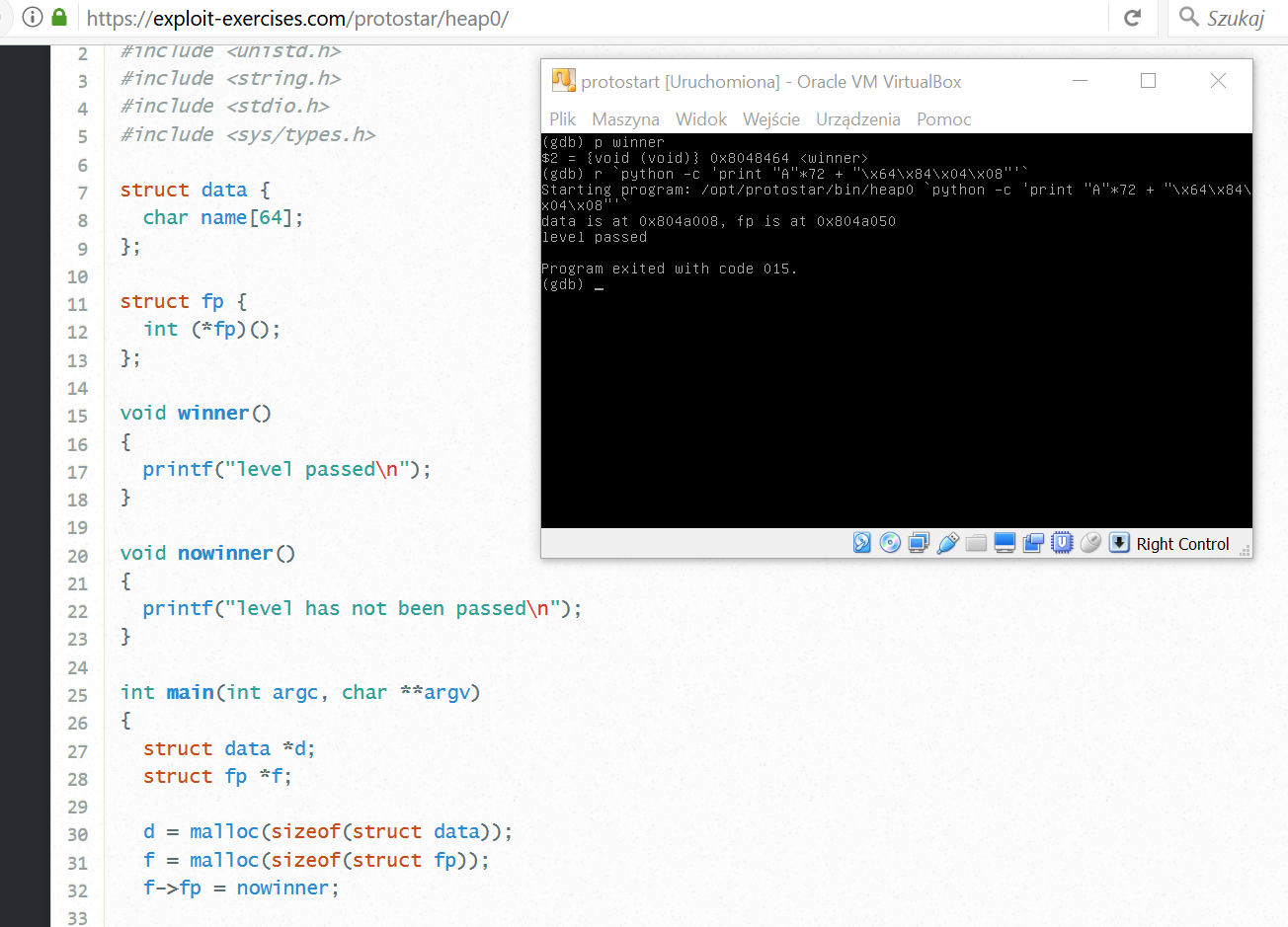Open the Wejście menu
Screen dimensions: 1288x927
point(770,118)
